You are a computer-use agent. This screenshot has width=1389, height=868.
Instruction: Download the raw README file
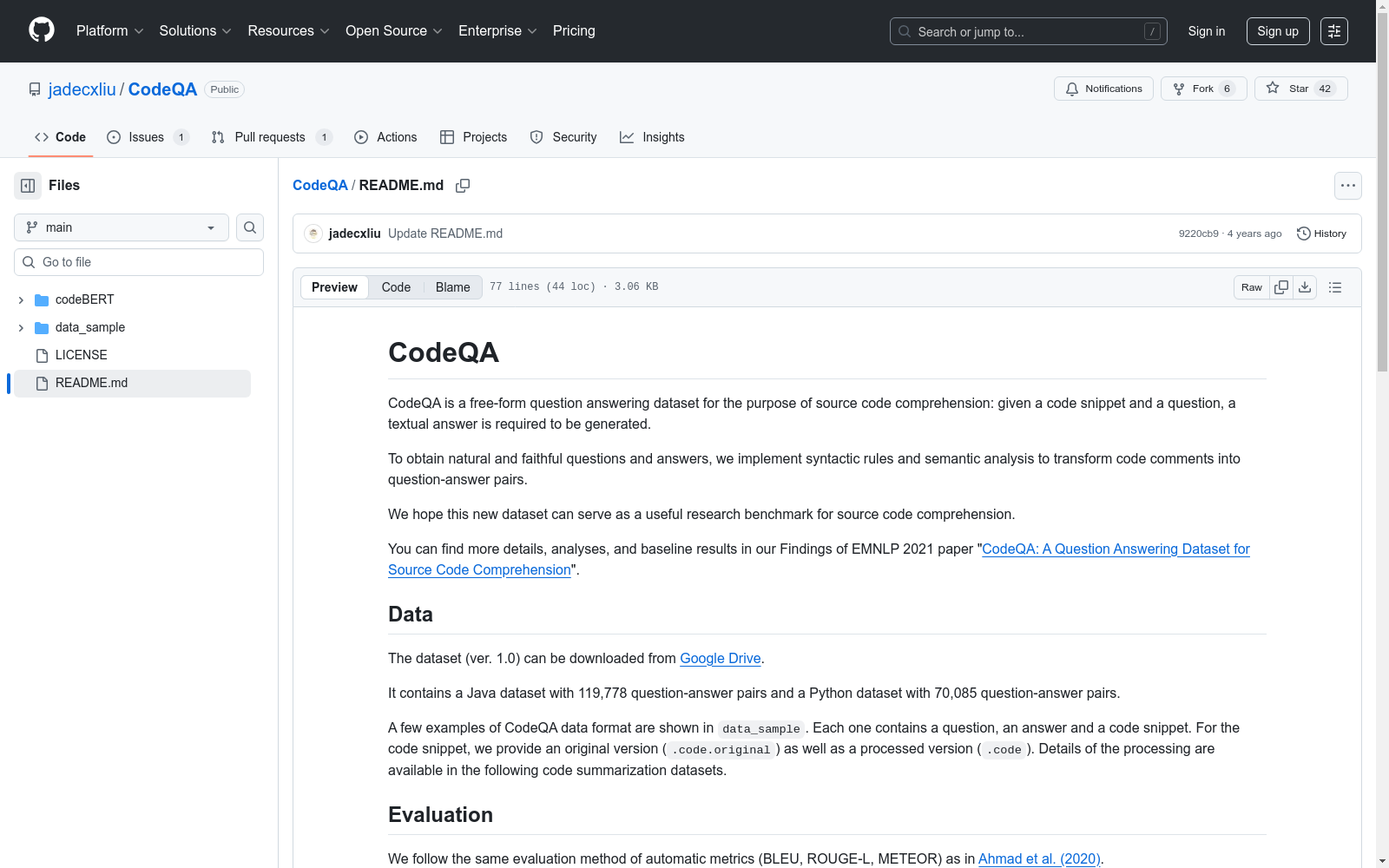click(x=1305, y=287)
